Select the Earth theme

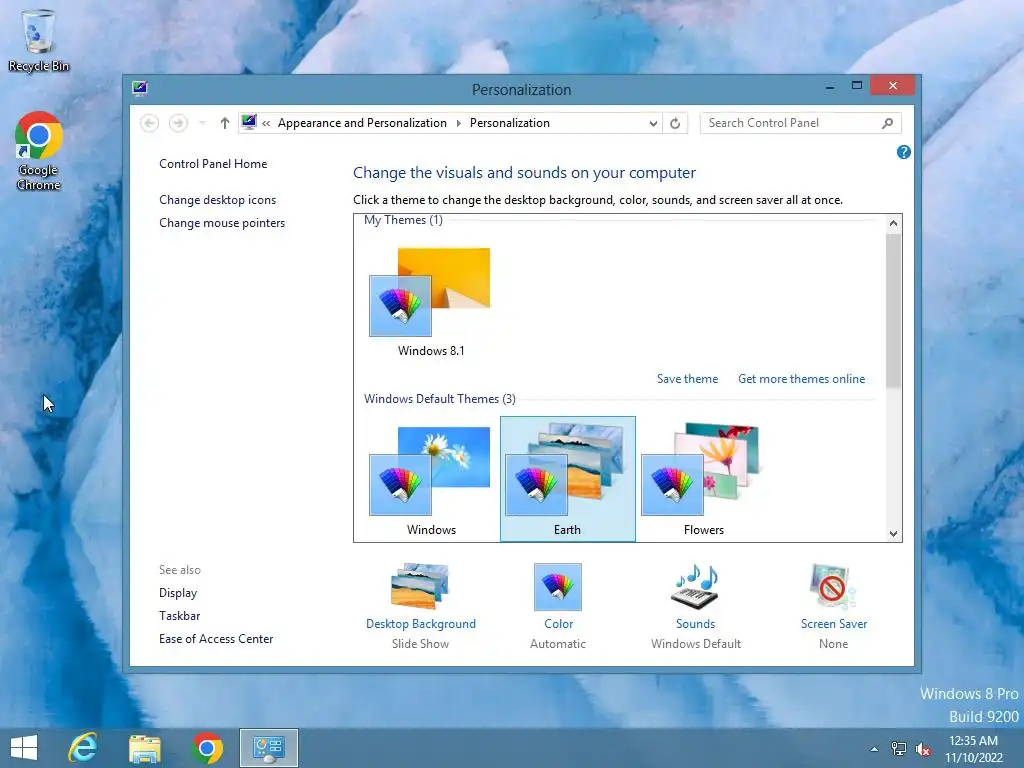pyautogui.click(x=568, y=479)
